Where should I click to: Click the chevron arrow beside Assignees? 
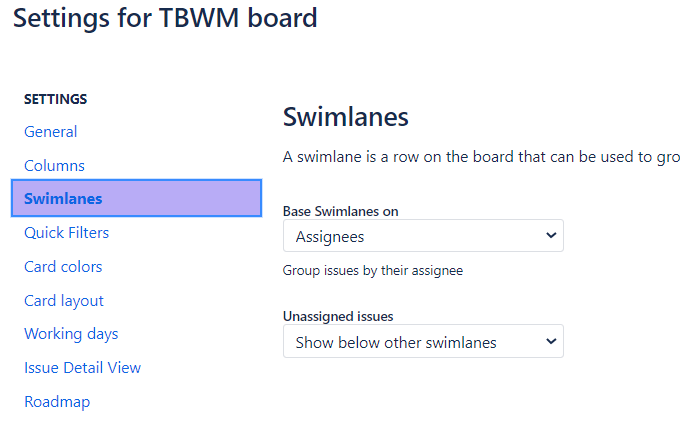[550, 236]
